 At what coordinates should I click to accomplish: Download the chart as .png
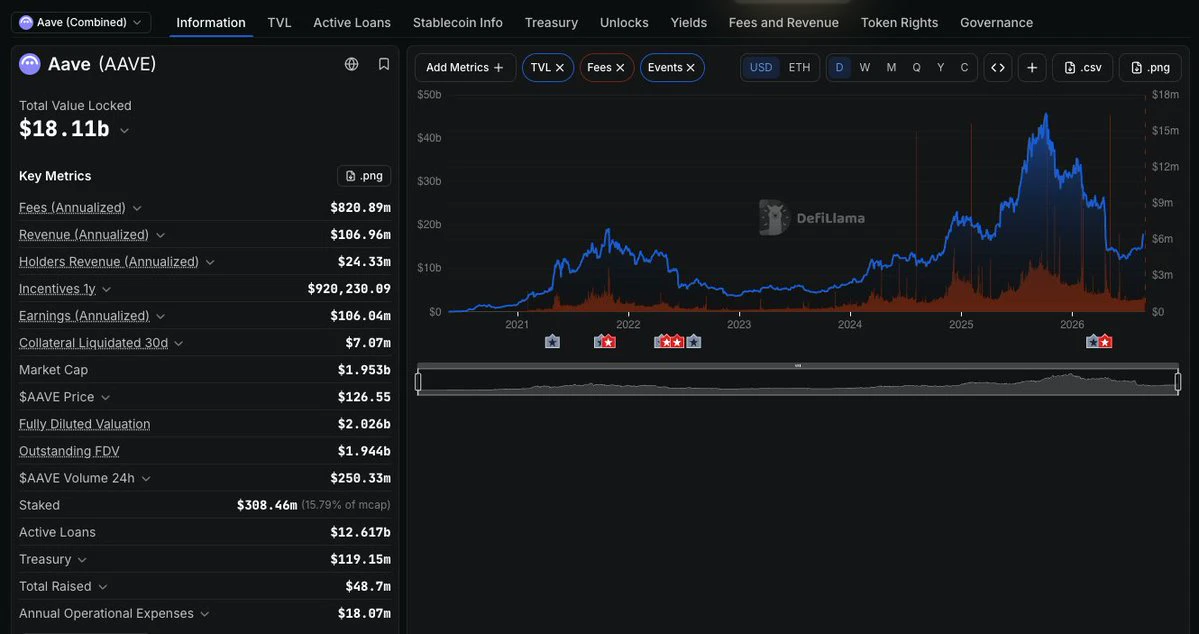(x=1150, y=67)
